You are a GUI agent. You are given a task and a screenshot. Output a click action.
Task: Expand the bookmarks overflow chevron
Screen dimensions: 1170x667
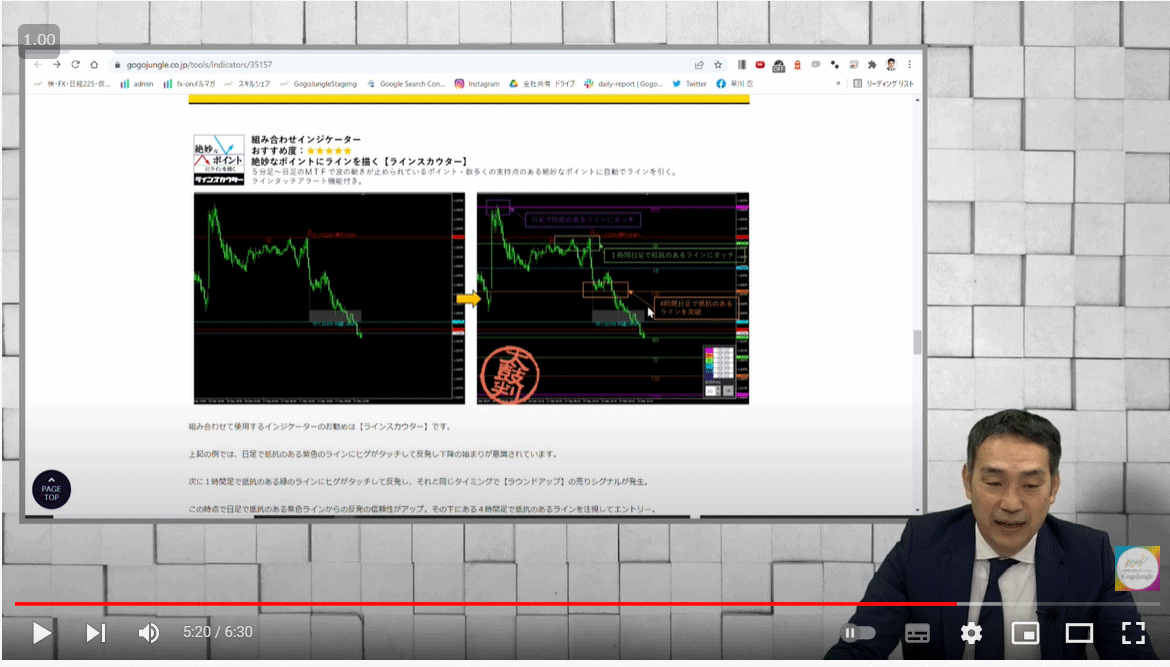point(838,84)
